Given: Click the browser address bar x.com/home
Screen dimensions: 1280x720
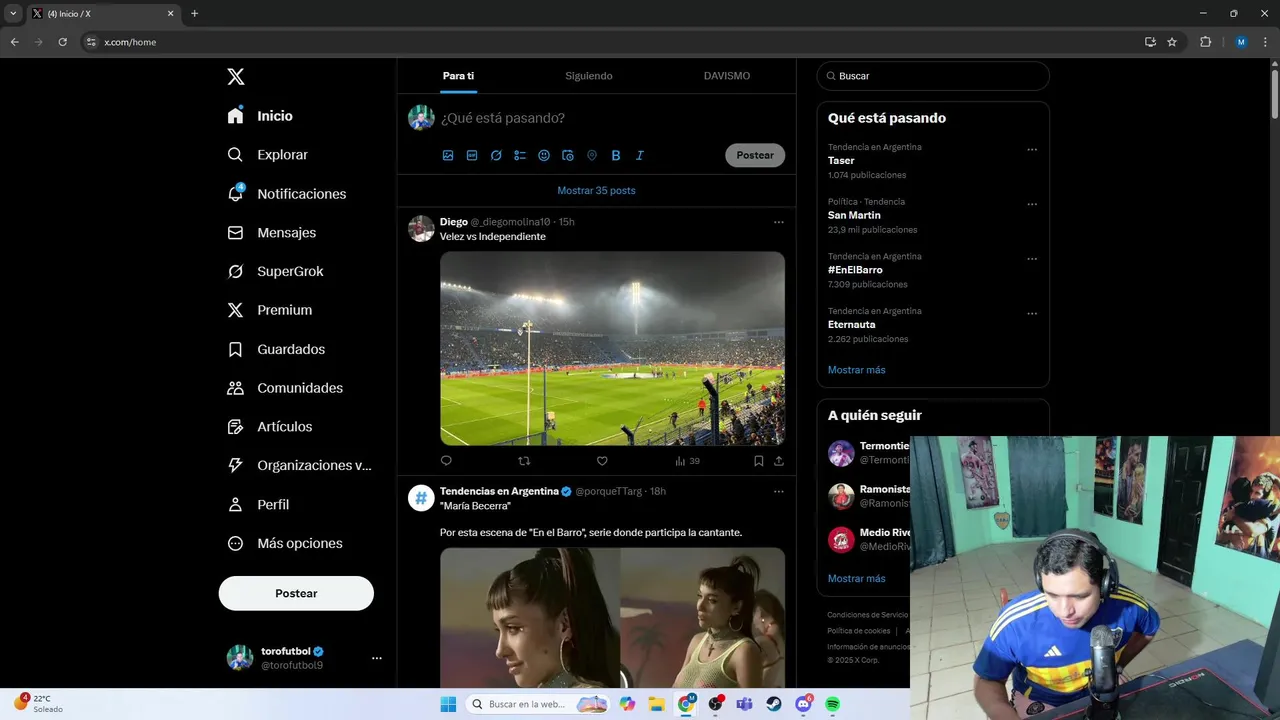Looking at the screenshot, I should tap(610, 42).
